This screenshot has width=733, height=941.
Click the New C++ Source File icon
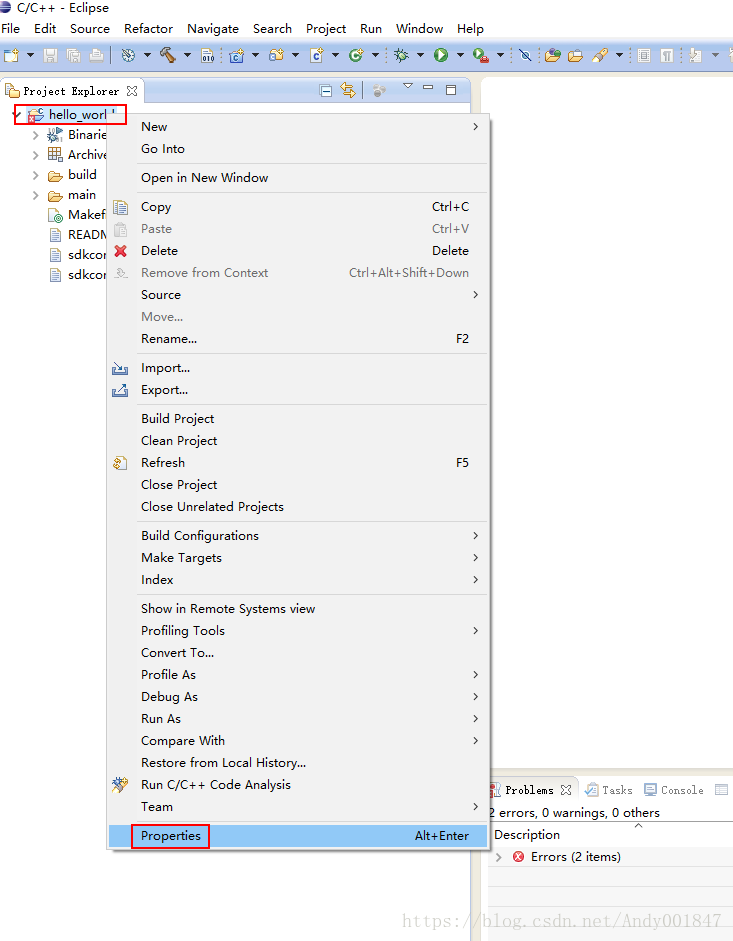click(x=316, y=56)
